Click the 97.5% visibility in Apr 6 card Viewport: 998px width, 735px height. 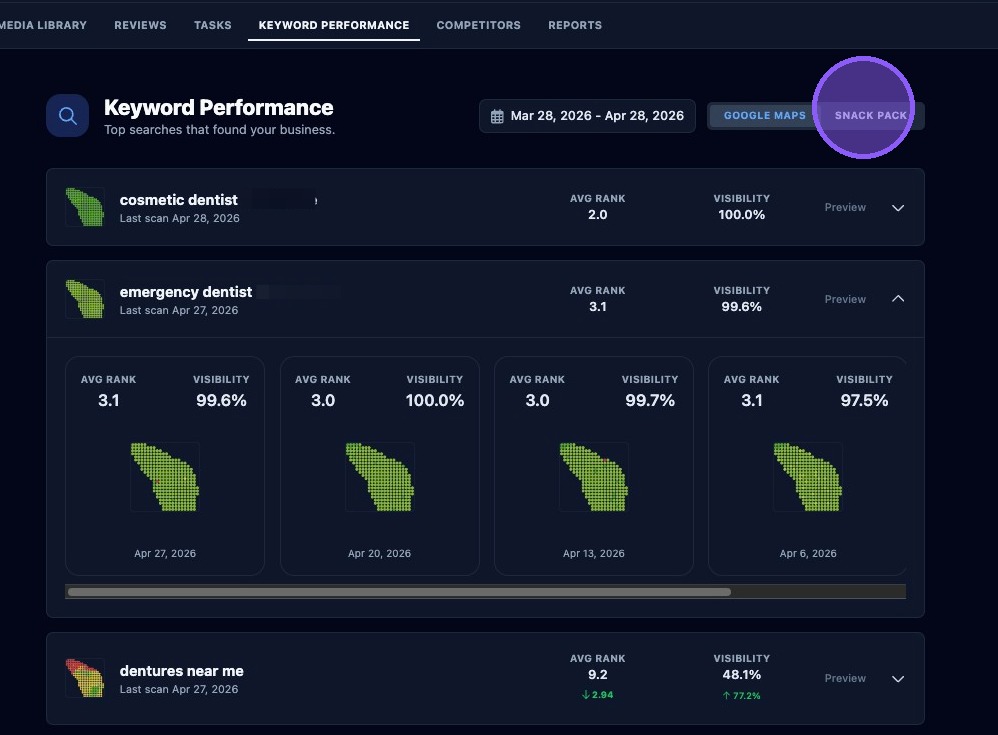click(864, 400)
